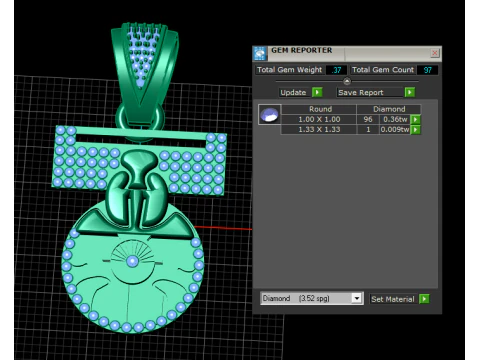Viewport: 480px width, 360px height.
Task: Click the material dropdown arrow button
Action: pos(357,298)
